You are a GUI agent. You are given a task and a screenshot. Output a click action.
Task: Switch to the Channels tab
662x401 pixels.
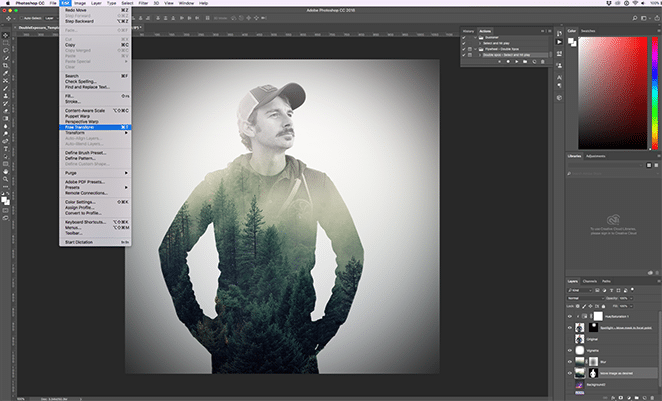coord(589,281)
